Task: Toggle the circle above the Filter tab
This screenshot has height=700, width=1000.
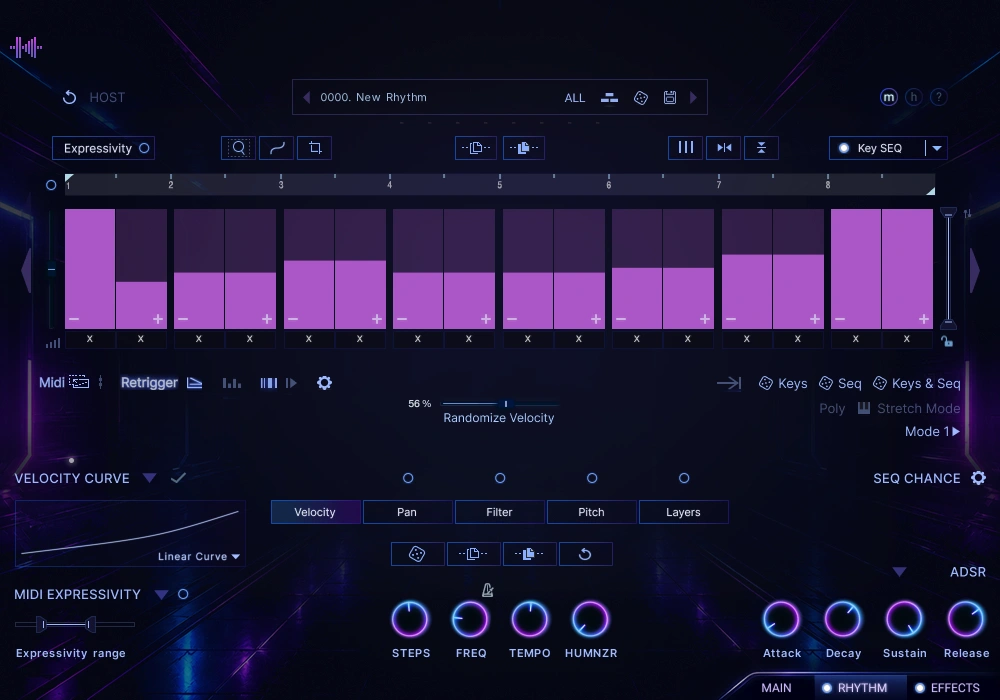Action: click(500, 478)
